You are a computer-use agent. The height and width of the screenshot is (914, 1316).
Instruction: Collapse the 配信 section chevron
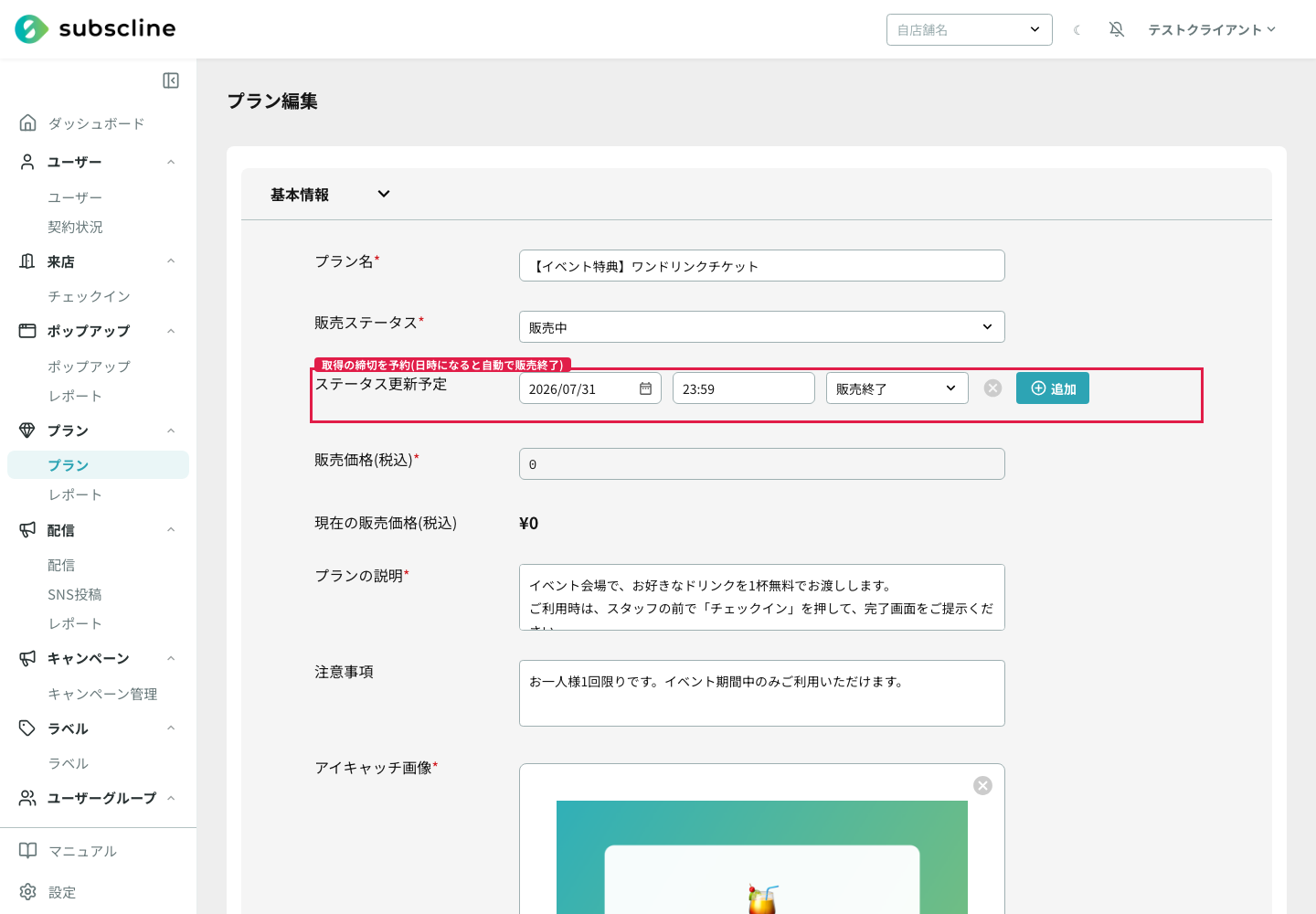click(x=171, y=530)
